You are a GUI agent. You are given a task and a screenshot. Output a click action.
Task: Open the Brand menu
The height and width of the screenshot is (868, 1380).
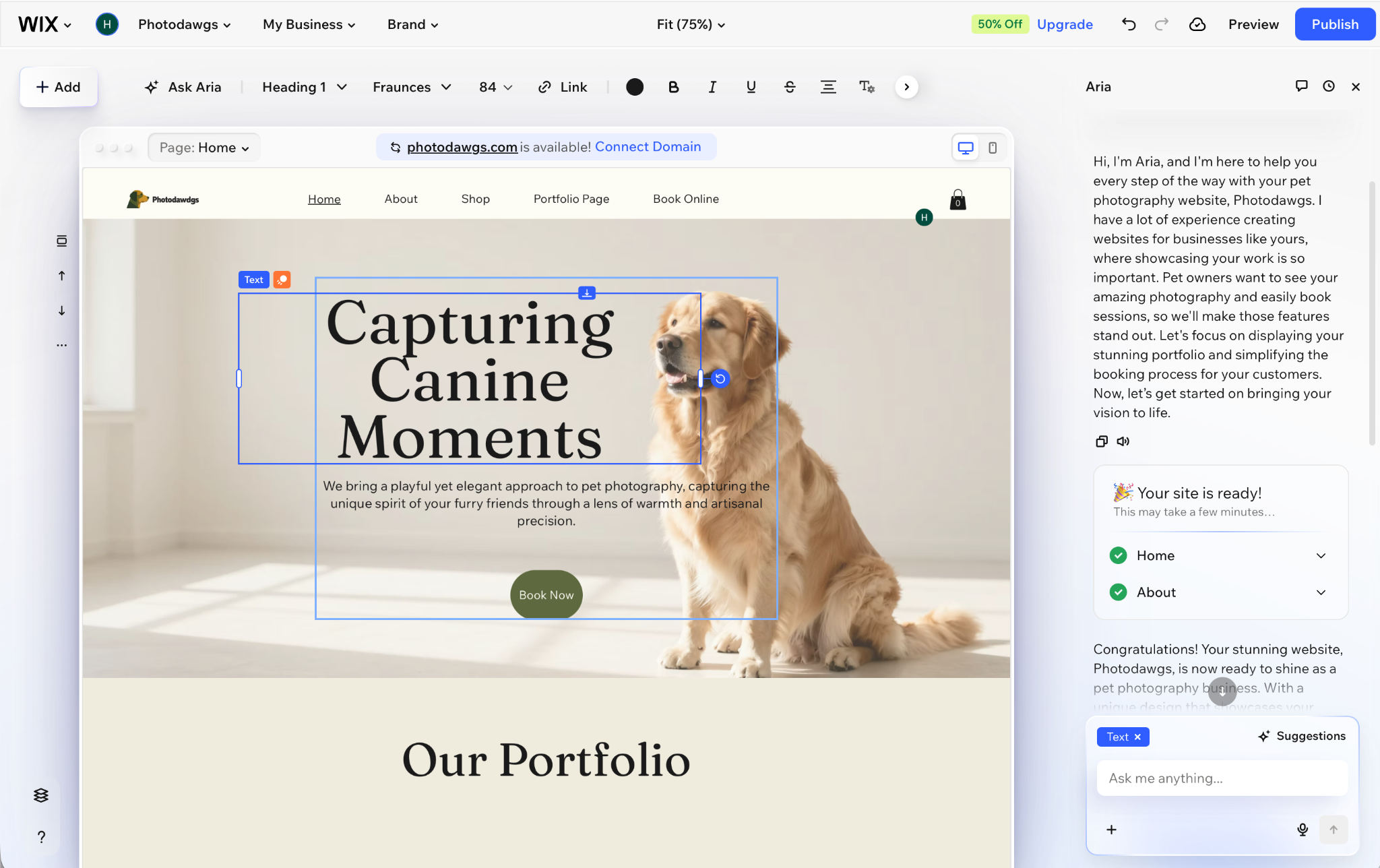tap(412, 24)
